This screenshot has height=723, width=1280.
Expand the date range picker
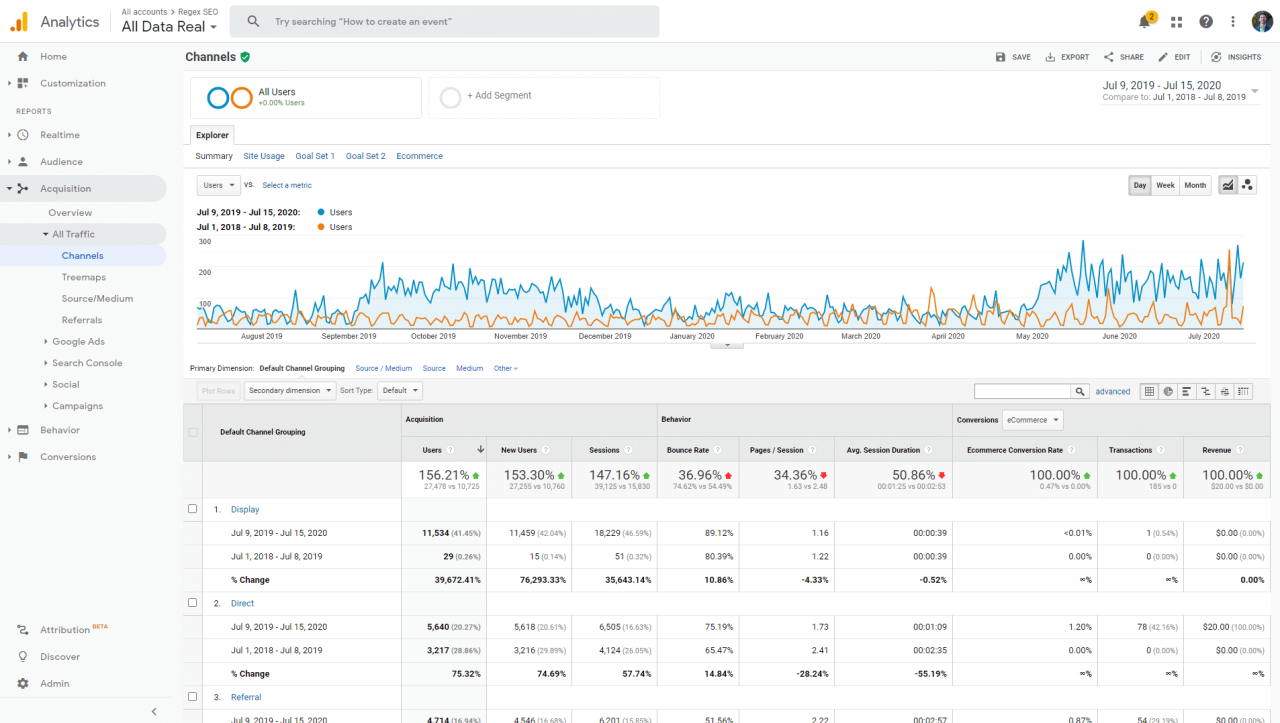pyautogui.click(x=1255, y=91)
